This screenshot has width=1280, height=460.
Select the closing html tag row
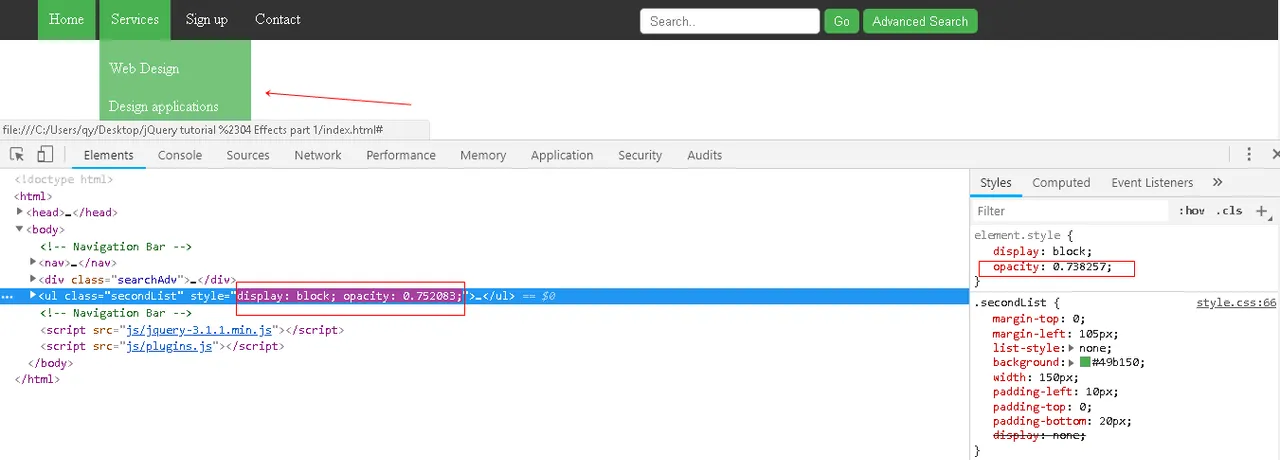[x=37, y=379]
